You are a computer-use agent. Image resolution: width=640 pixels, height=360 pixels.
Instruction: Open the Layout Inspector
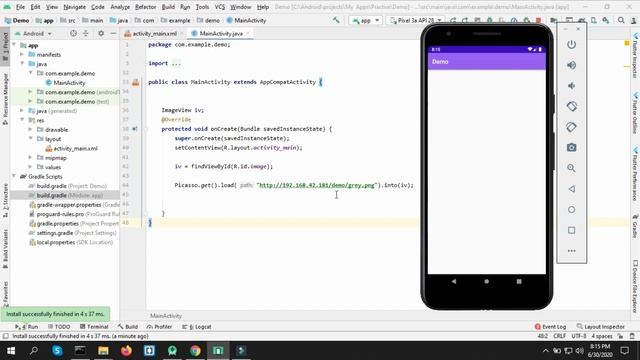click(600, 327)
